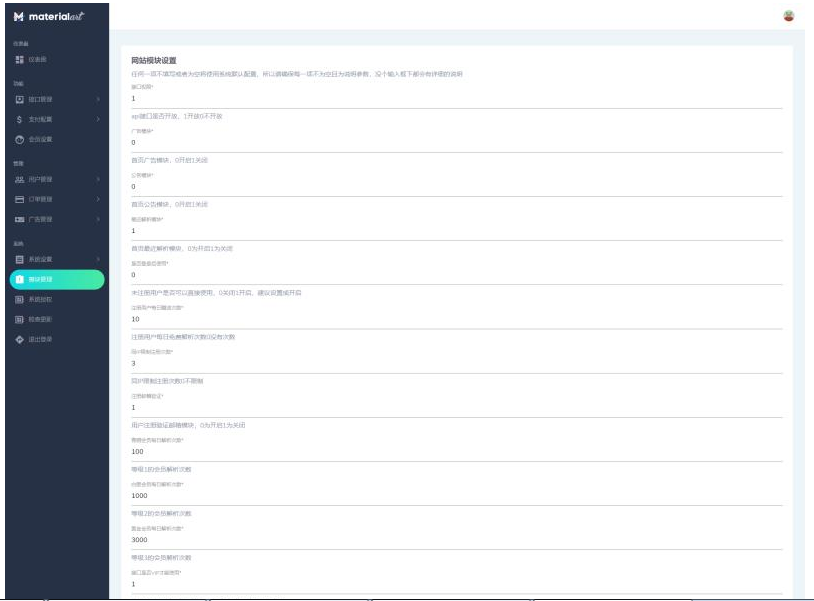Image resolution: width=814 pixels, height=601 pixels.
Task: Expand the 接口管理 submenu chevron
Action: click(97, 99)
